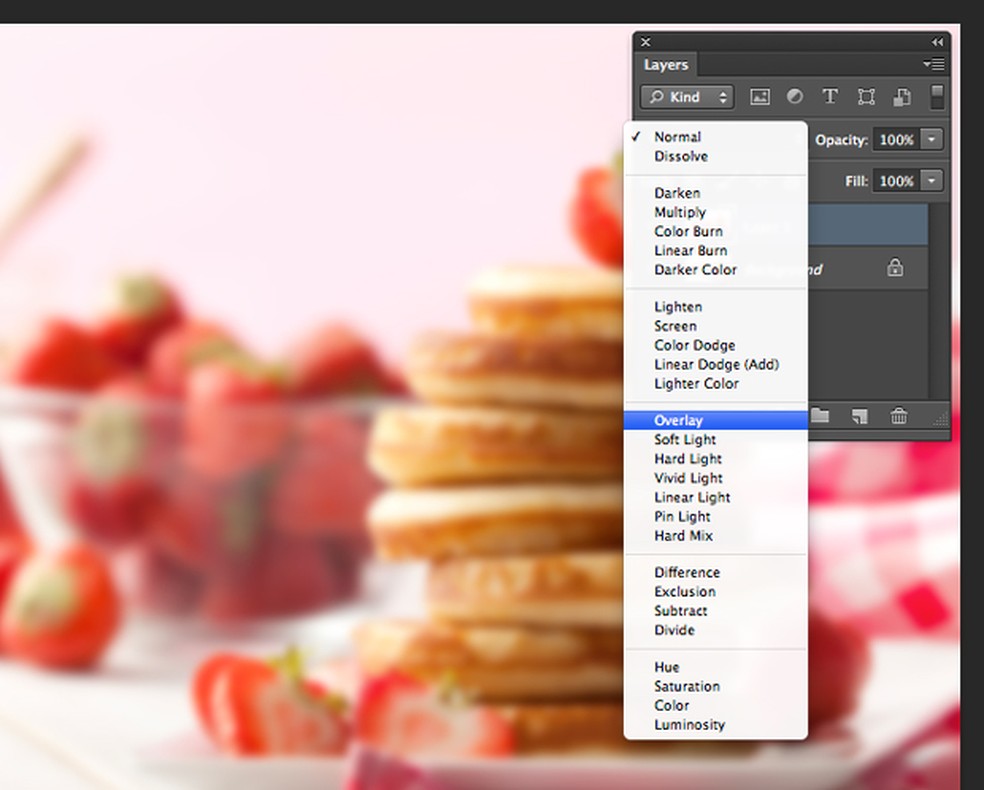Close the Layers panel group

pyautogui.click(x=645, y=42)
